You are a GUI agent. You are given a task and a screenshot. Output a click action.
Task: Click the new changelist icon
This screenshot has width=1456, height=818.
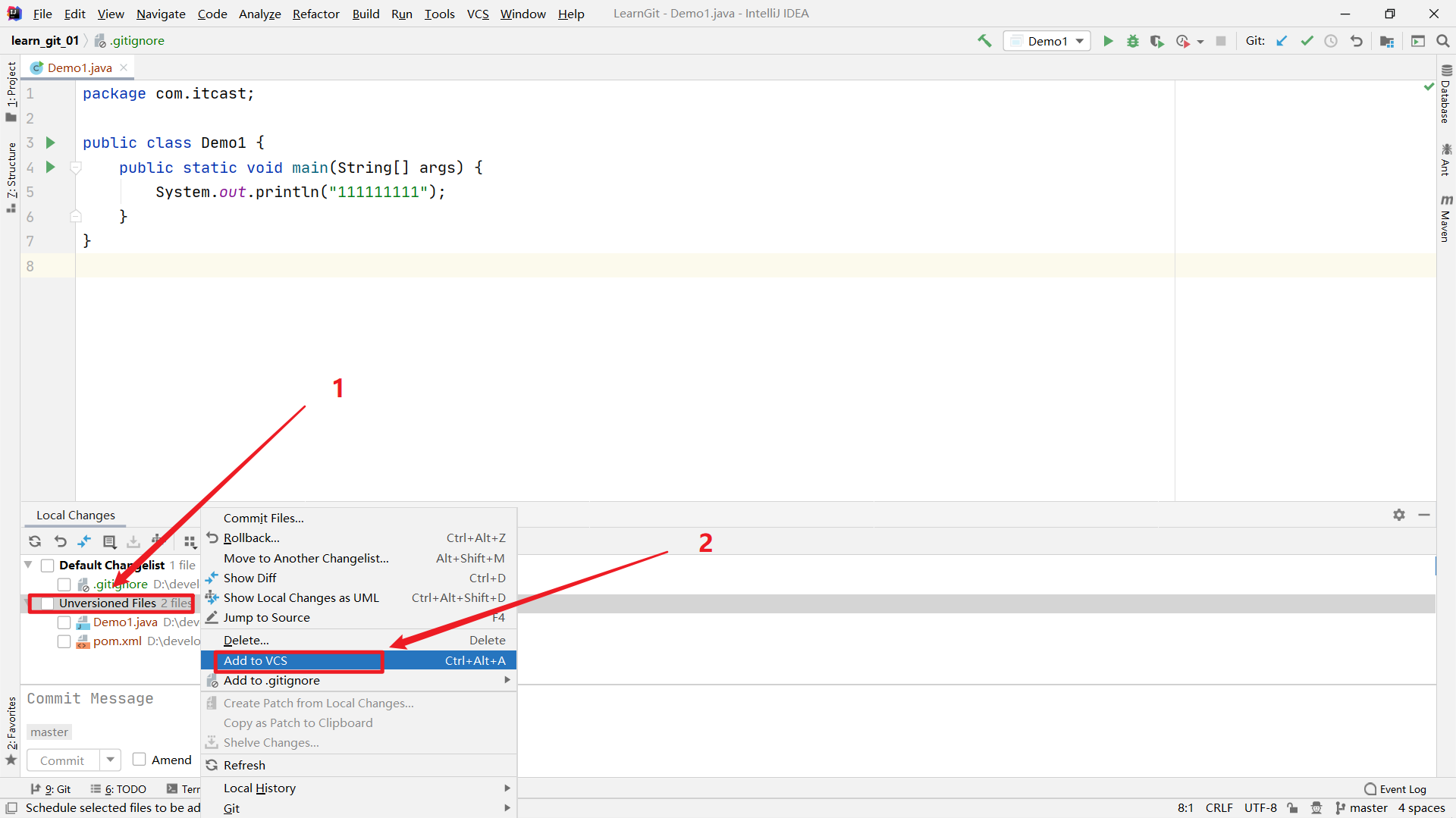[110, 541]
